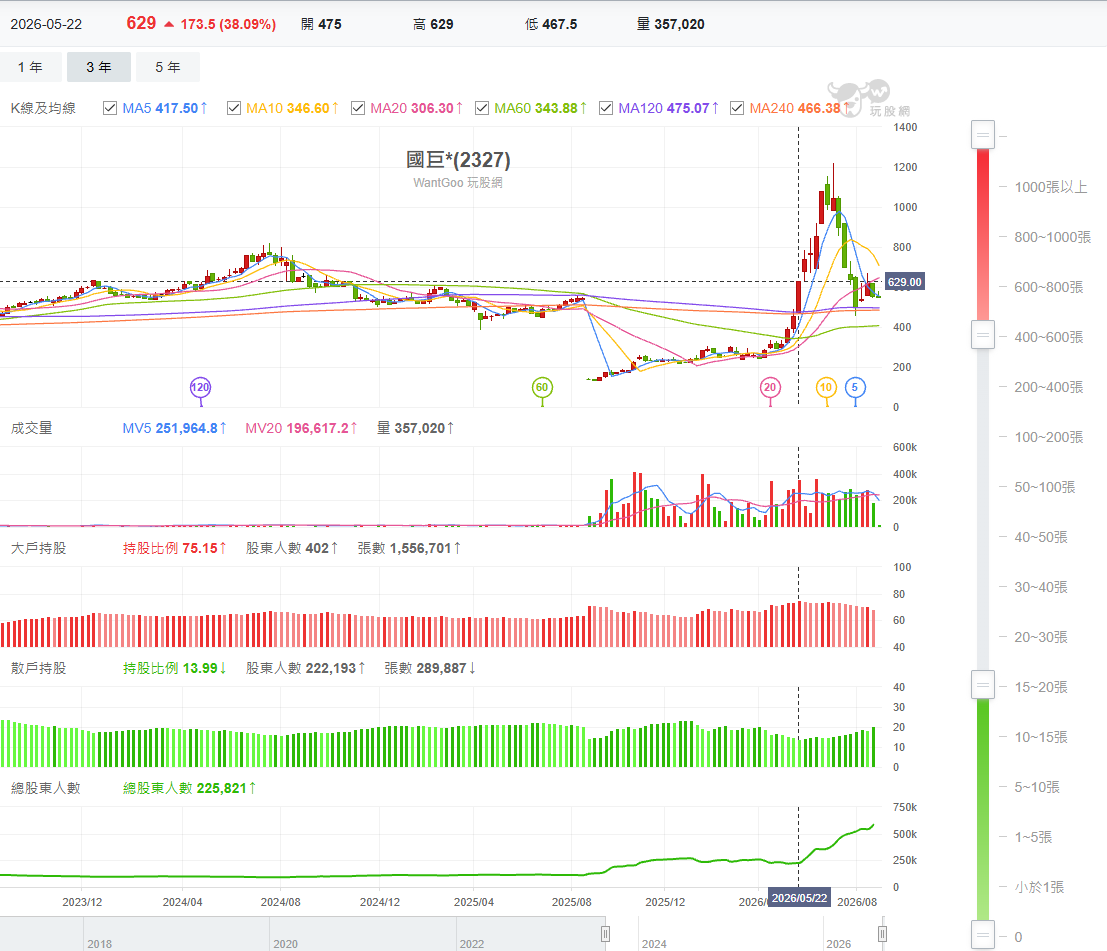This screenshot has height=951, width=1107.
Task: Click the 50~100張 level label
Action: tap(1045, 487)
